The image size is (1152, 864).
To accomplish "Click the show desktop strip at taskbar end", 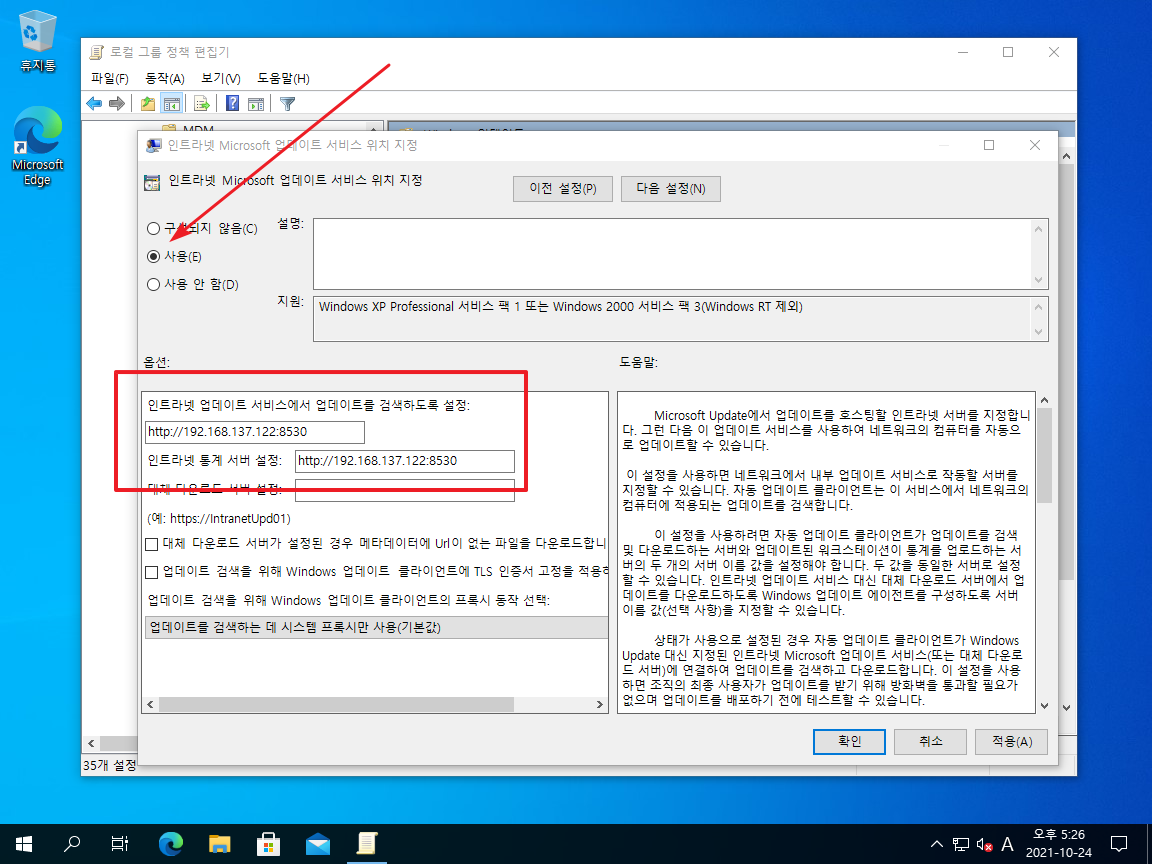I will pyautogui.click(x=1148, y=844).
